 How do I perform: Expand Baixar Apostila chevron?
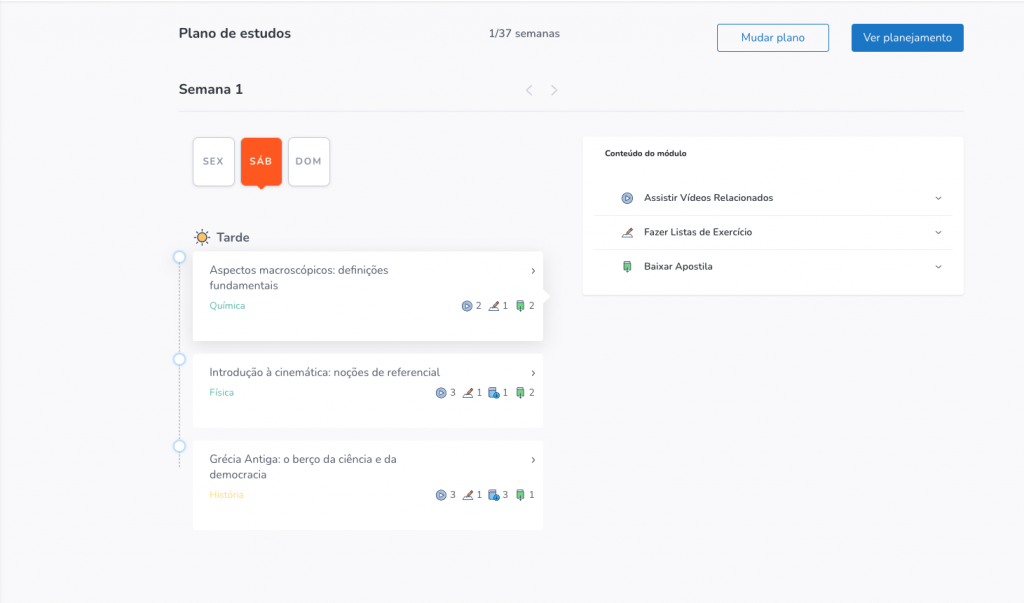pyautogui.click(x=938, y=267)
